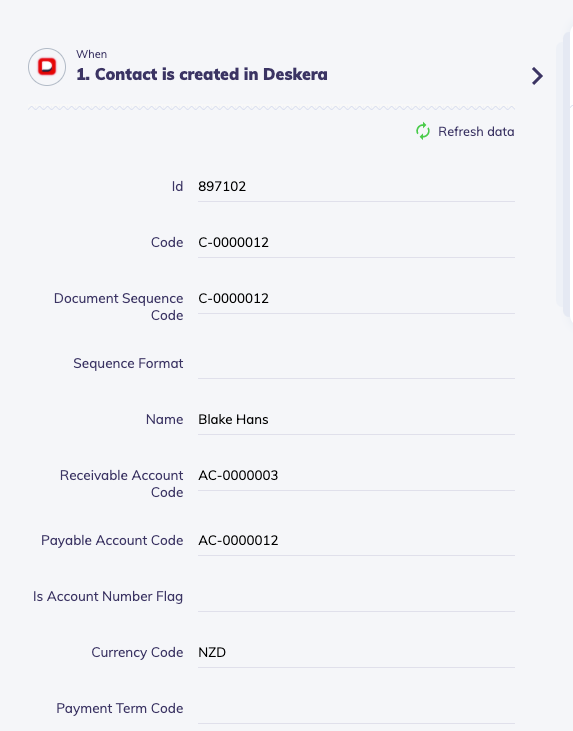Click the Sequence Format label

tap(128, 363)
